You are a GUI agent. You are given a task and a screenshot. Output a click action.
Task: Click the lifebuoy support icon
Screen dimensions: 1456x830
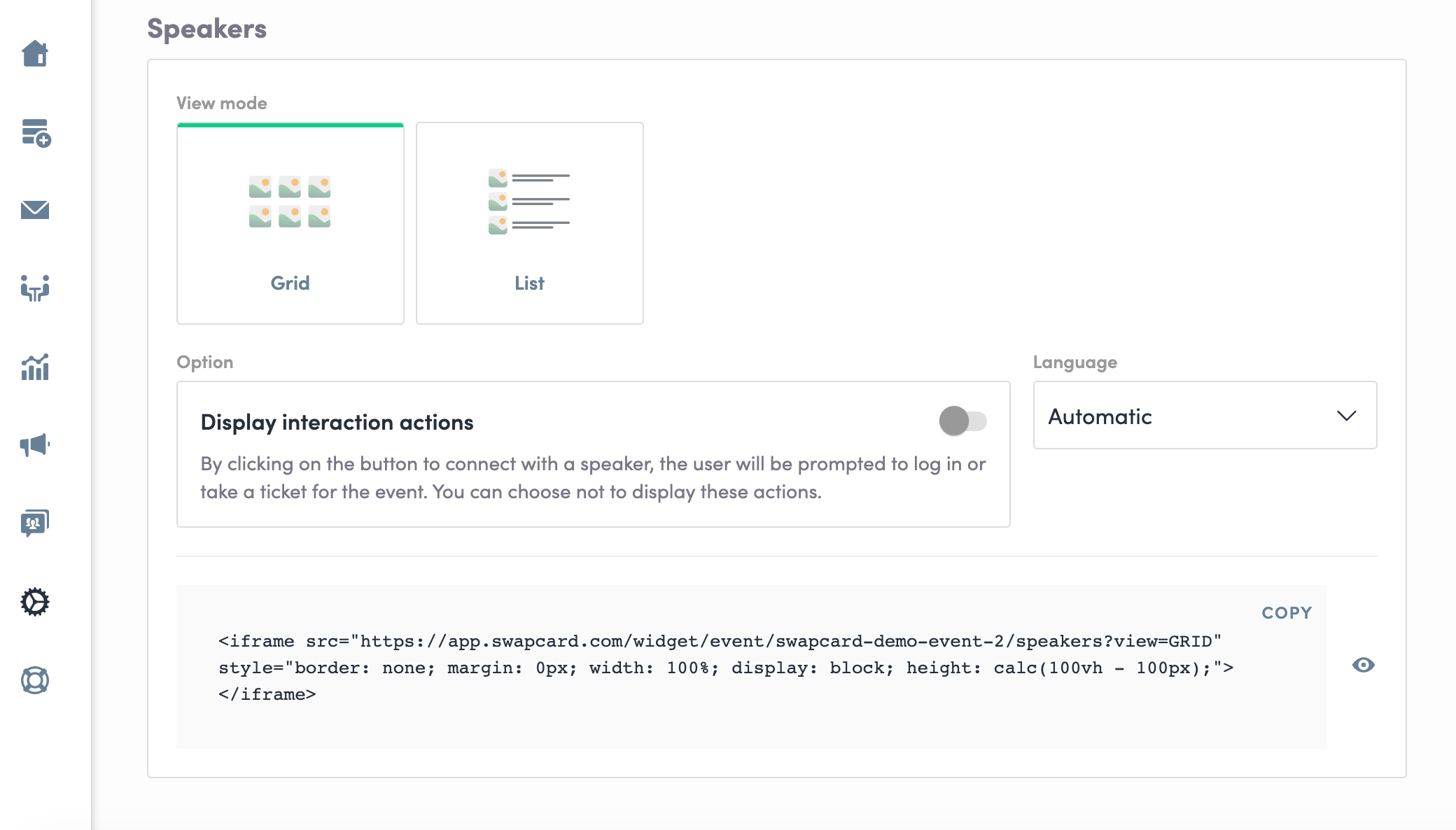coord(35,680)
